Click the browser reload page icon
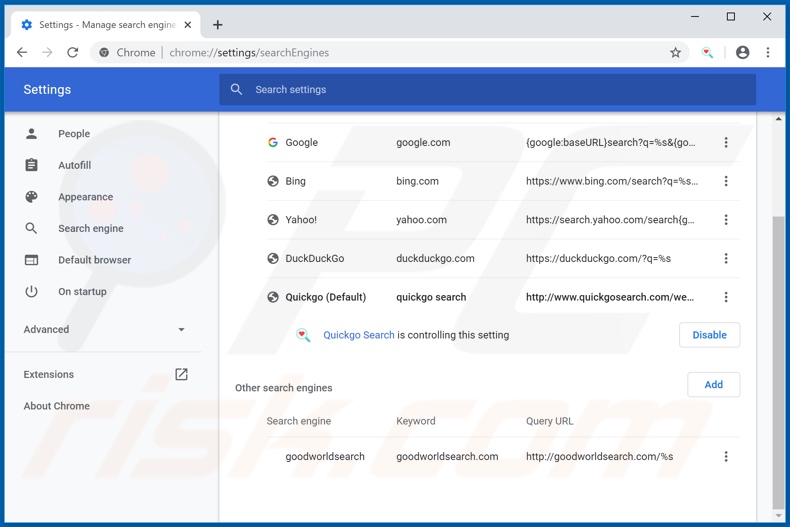Screen dimensions: 790x527 pos(73,53)
